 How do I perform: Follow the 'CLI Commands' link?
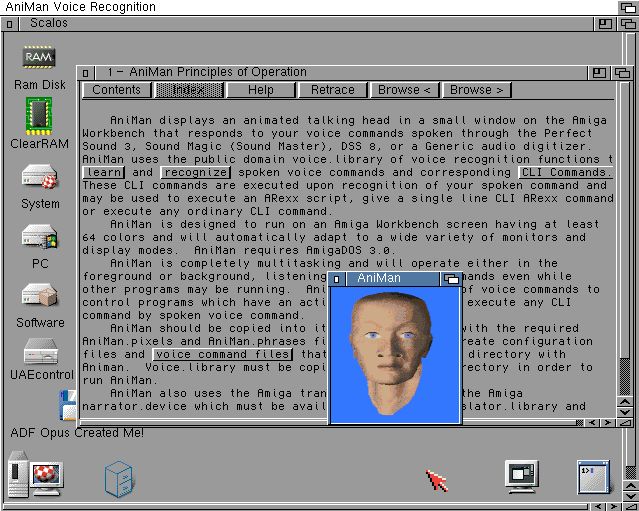[566, 172]
